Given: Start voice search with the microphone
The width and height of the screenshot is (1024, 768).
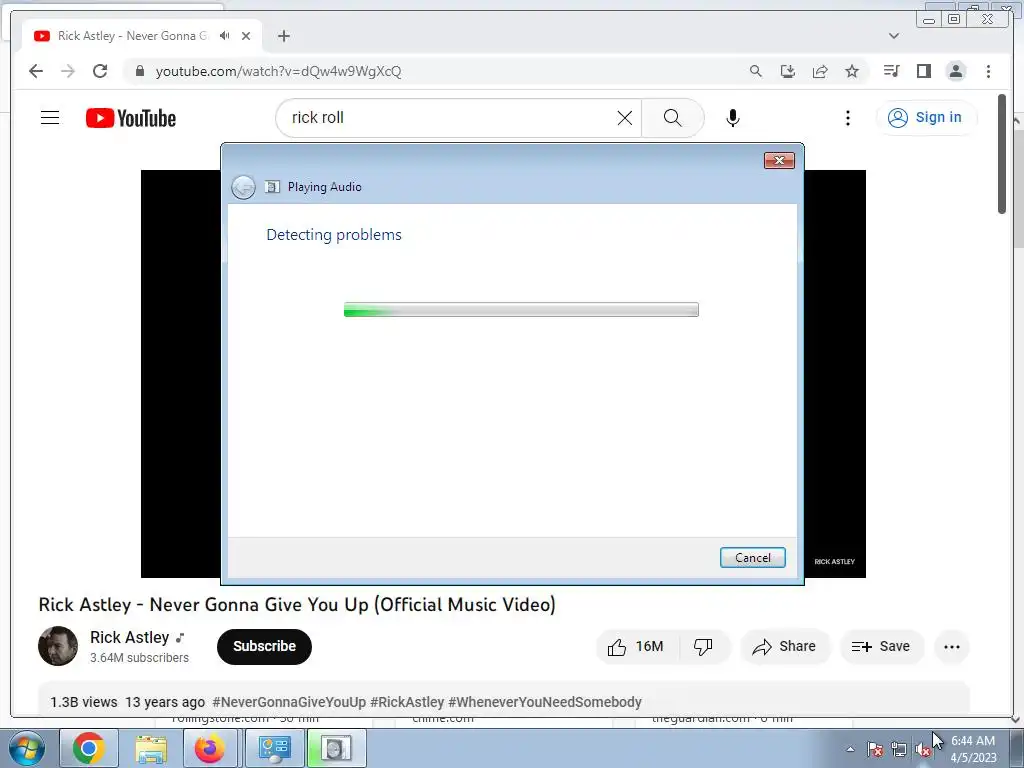Looking at the screenshot, I should (x=733, y=118).
